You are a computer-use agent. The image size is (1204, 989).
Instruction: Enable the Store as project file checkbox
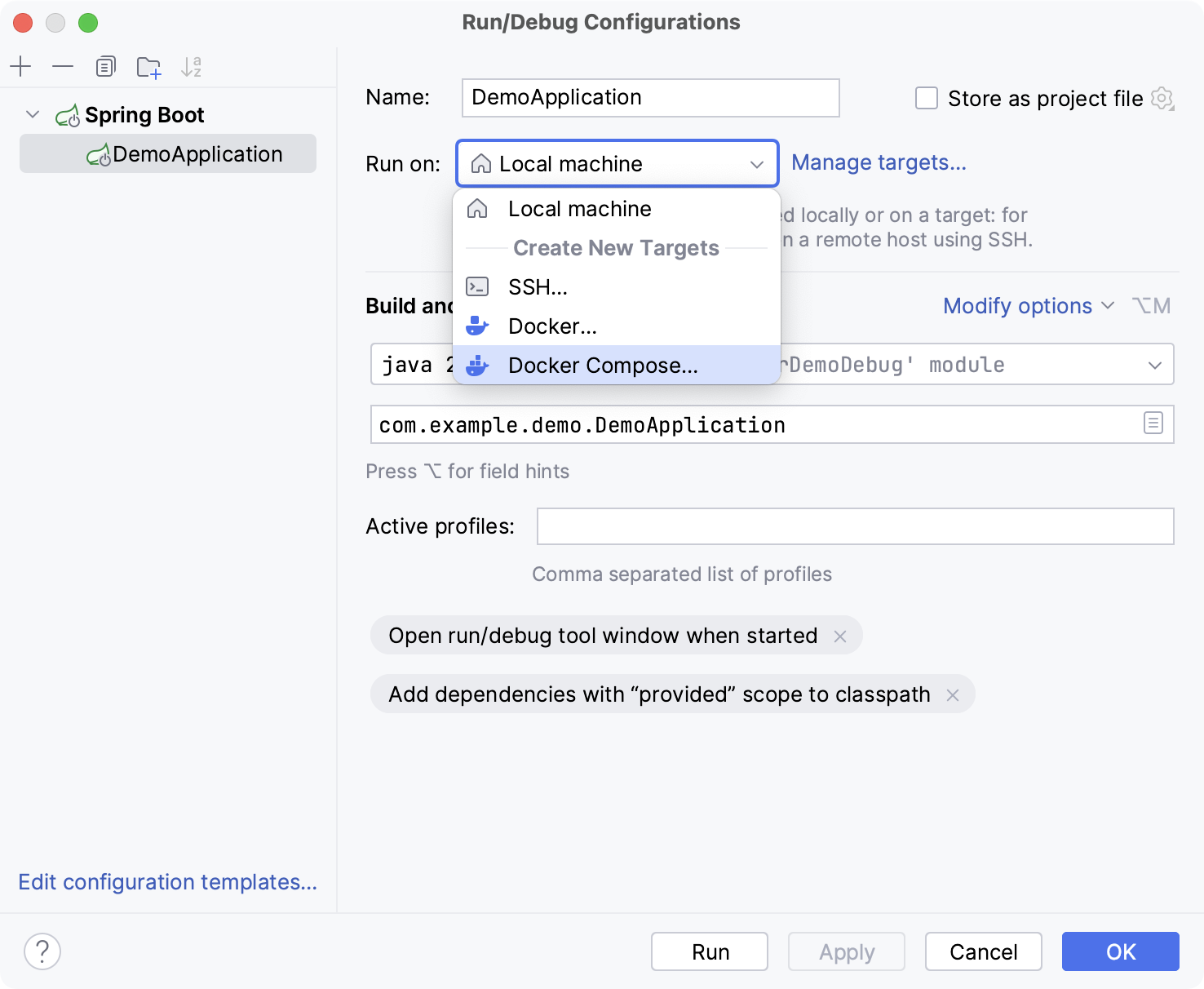[x=926, y=98]
